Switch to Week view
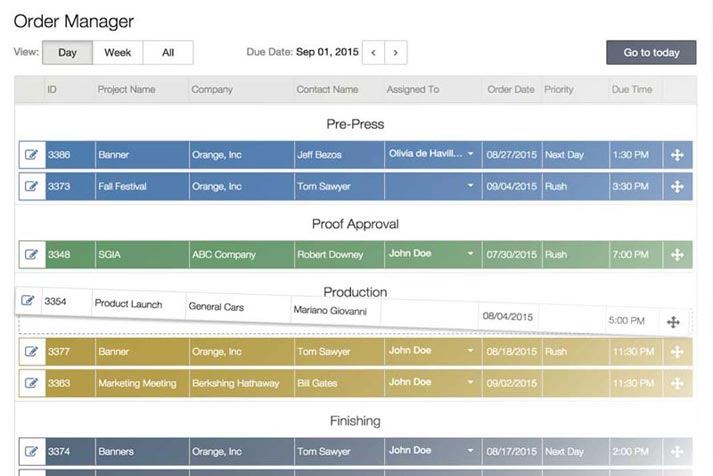 (117, 52)
